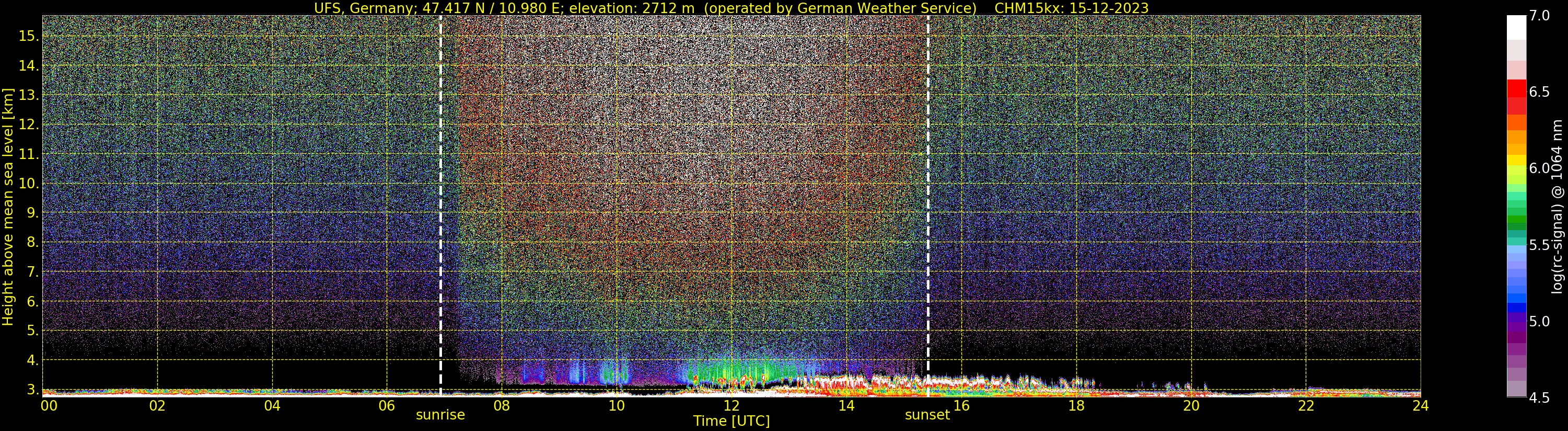This screenshot has height=431, width=1568.
Task: Click the 'Time [UTC]' axis label
Action: click(731, 421)
